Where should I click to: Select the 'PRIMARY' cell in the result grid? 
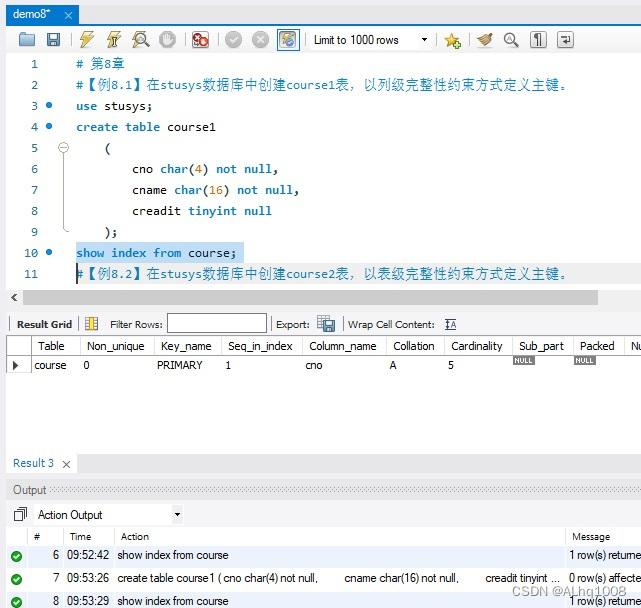coord(187,365)
